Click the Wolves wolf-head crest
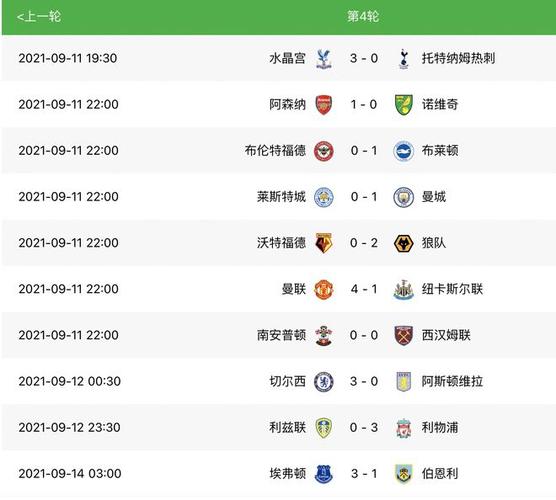The width and height of the screenshot is (556, 500). click(404, 243)
